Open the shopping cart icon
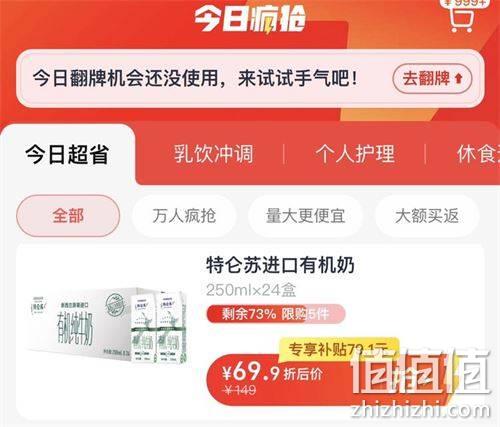Screen dimensions: 500x427 [x=461, y=19]
